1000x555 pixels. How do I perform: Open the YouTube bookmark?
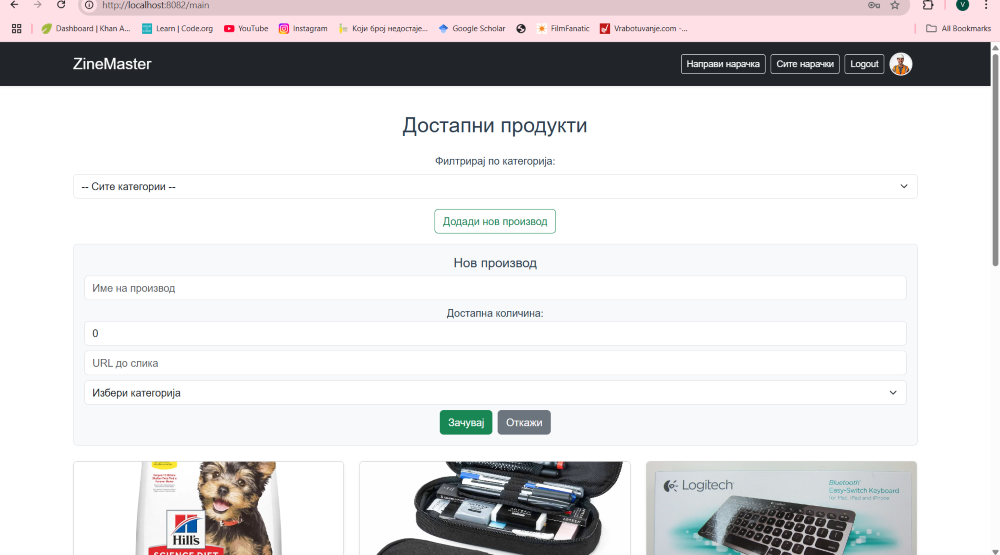tap(246, 28)
